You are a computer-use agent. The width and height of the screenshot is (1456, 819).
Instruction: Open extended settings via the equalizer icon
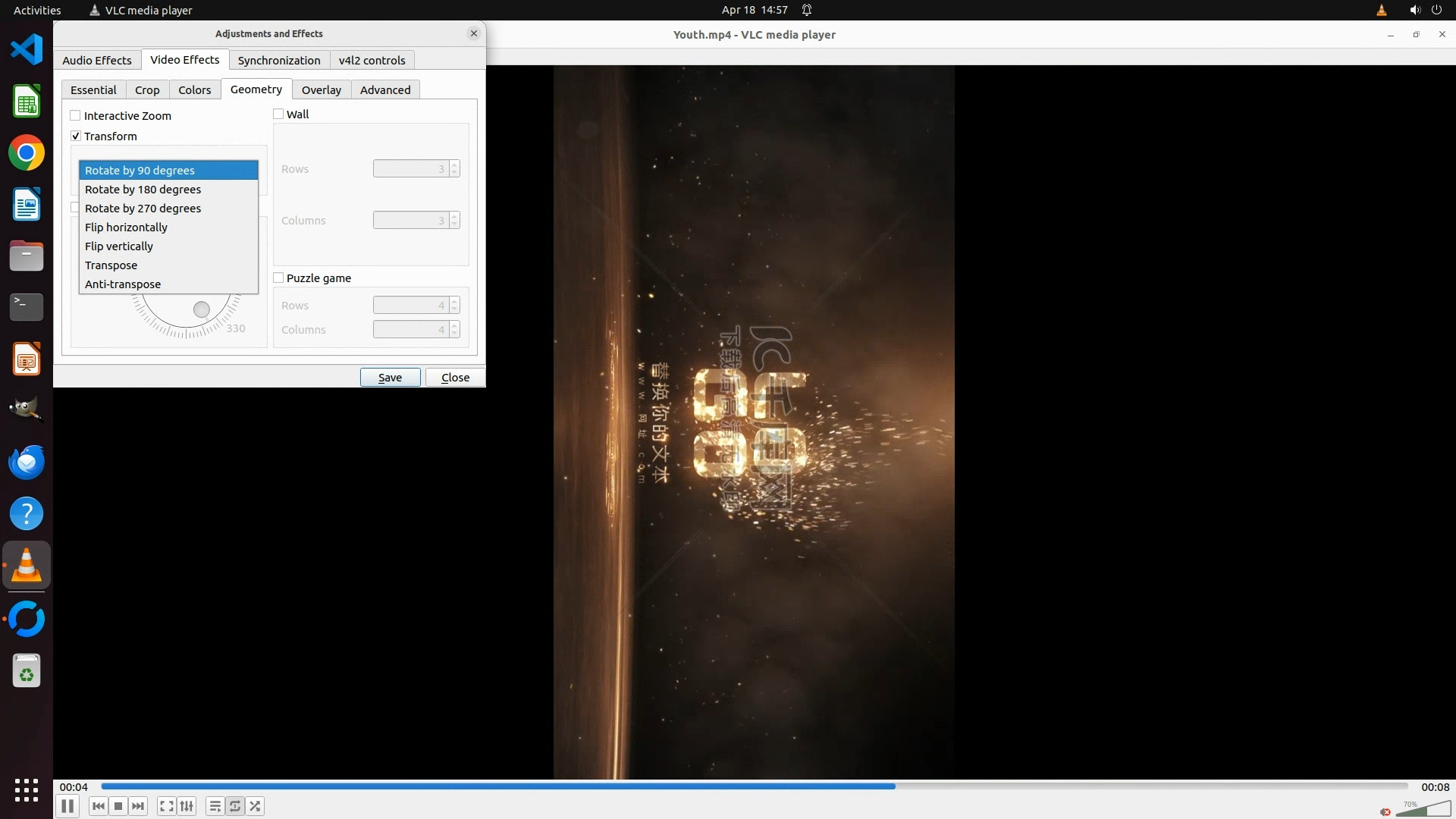tap(187, 806)
